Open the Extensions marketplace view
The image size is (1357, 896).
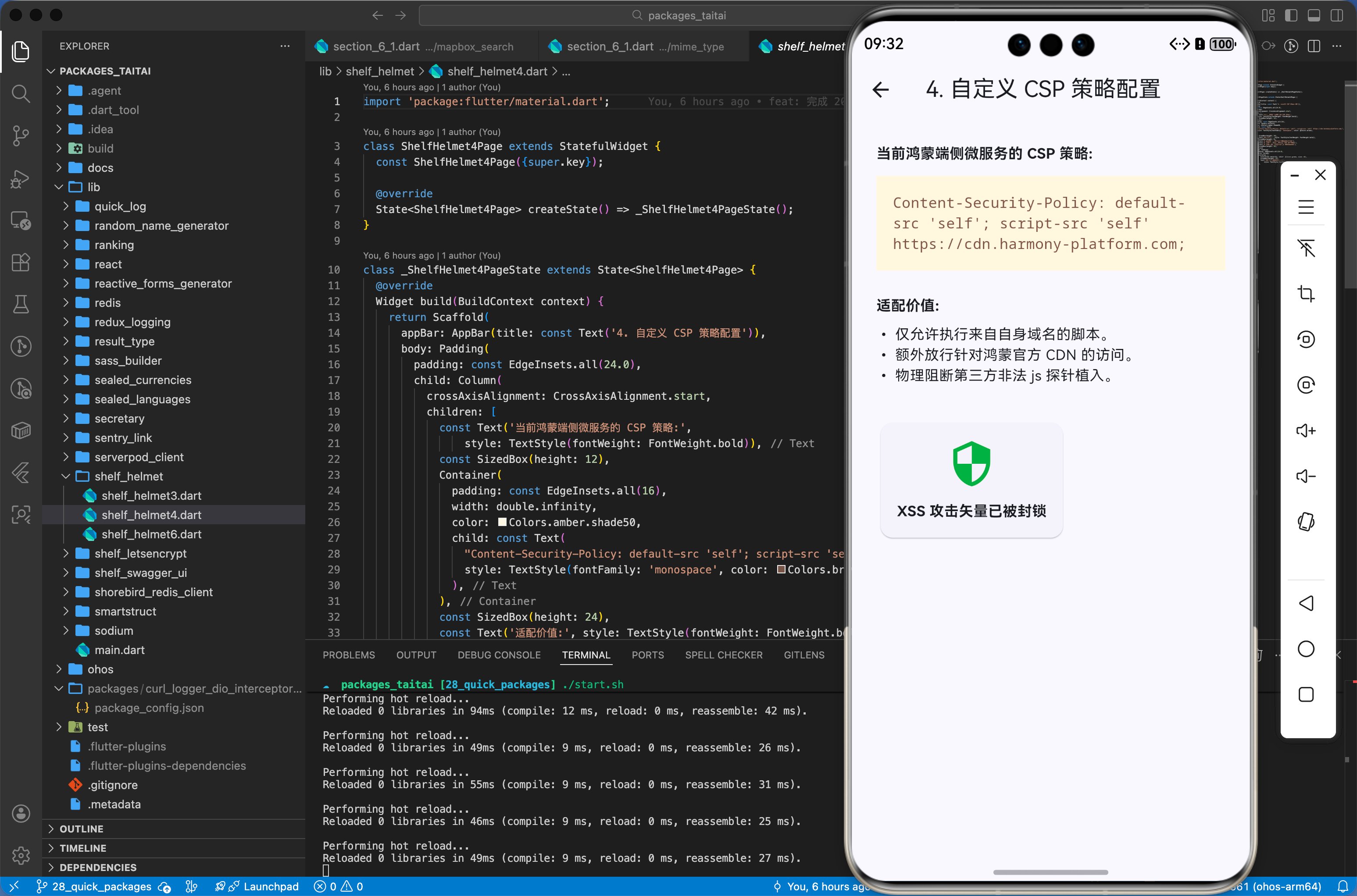[x=21, y=262]
